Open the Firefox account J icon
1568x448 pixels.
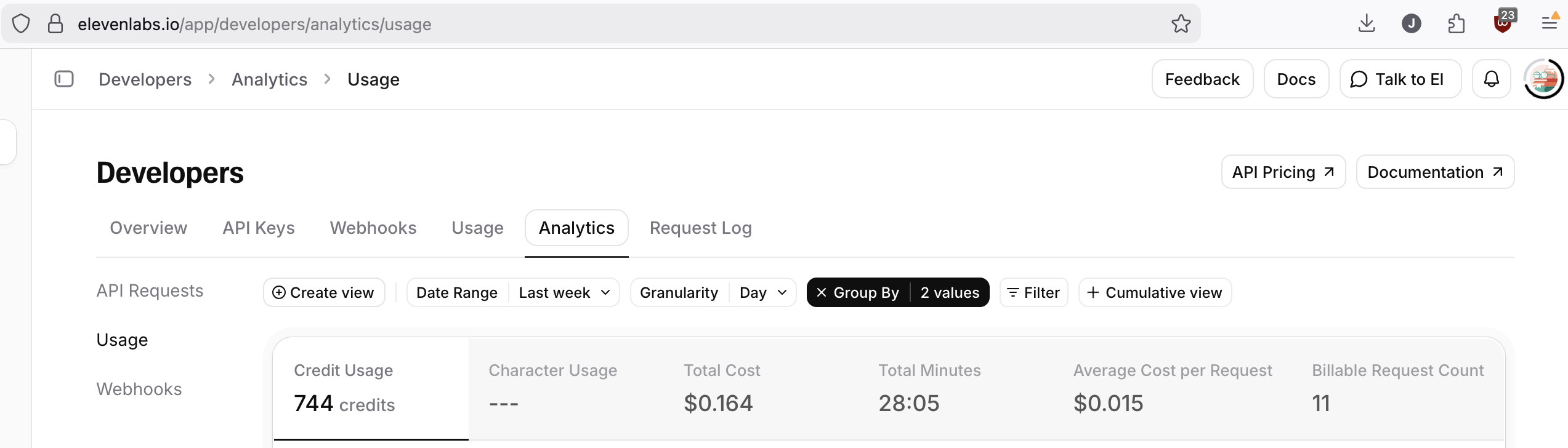point(1411,24)
